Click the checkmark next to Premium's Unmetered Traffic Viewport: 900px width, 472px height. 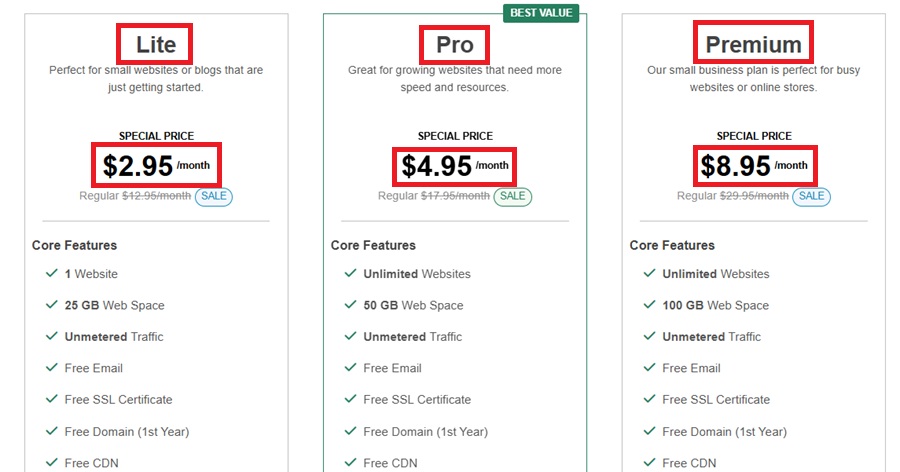649,336
